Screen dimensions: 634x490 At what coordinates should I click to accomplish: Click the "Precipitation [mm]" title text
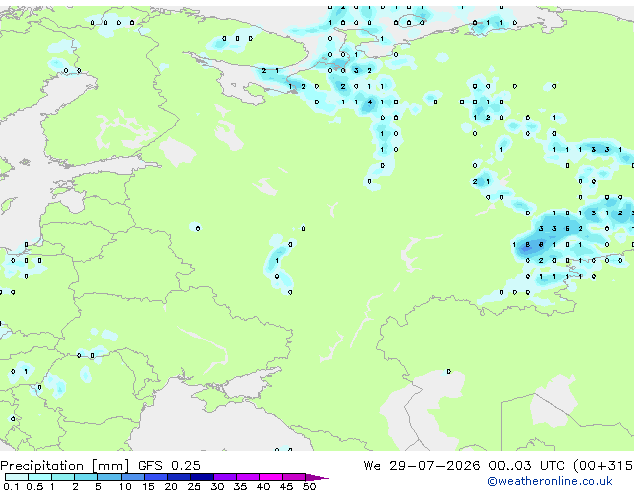click(65, 466)
